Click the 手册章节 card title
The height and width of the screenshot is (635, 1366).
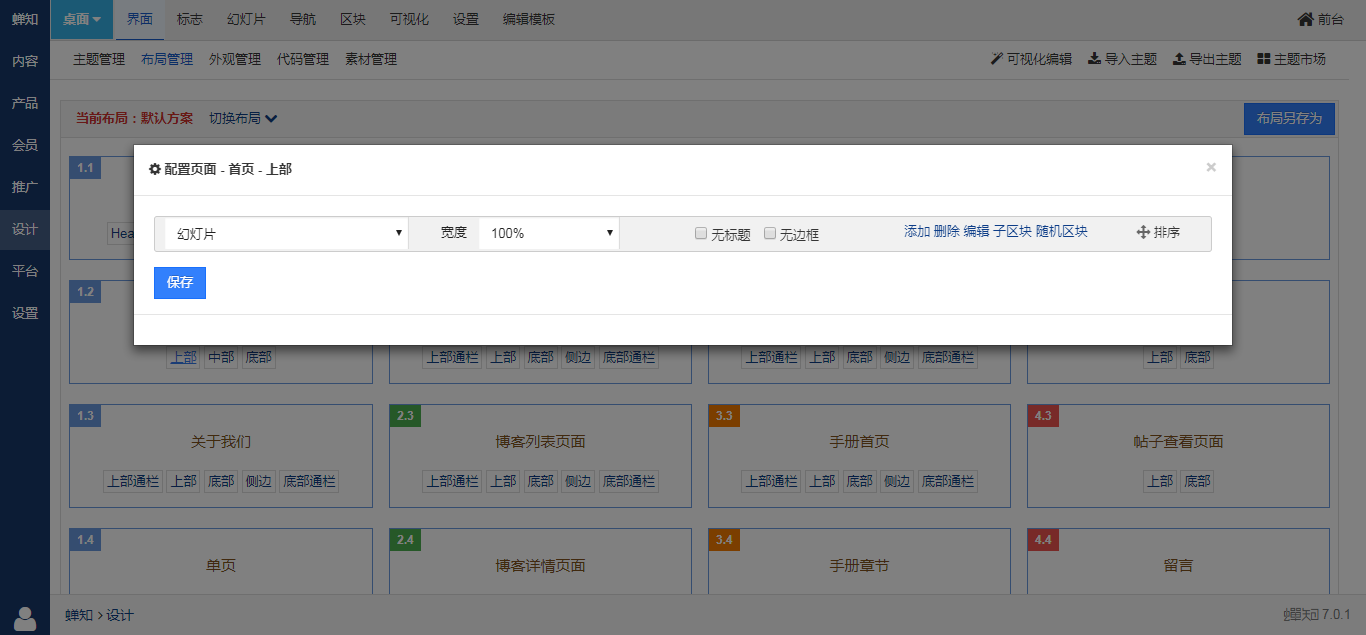coord(859,565)
